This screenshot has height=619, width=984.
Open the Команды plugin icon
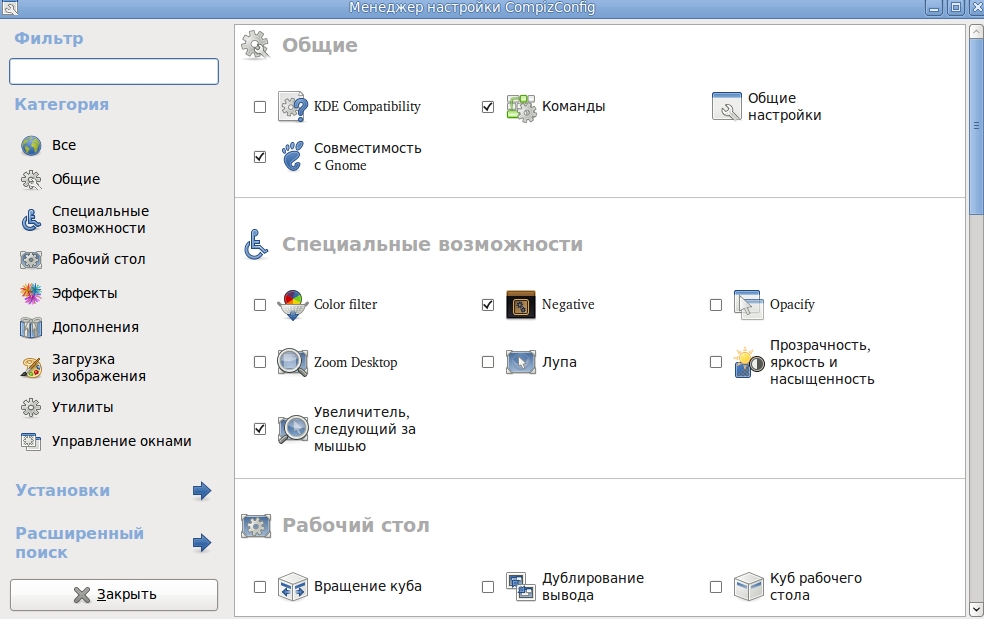(x=521, y=107)
